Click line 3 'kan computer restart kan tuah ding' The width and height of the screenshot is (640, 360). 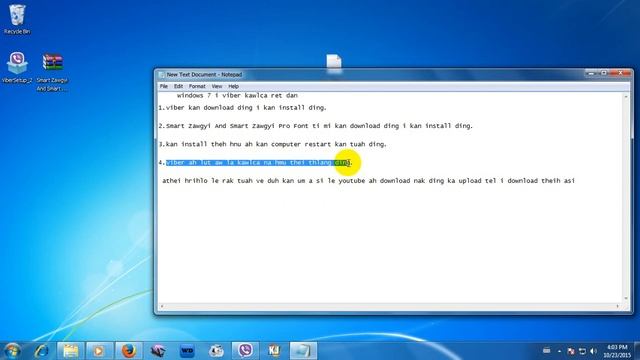[x=272, y=144]
